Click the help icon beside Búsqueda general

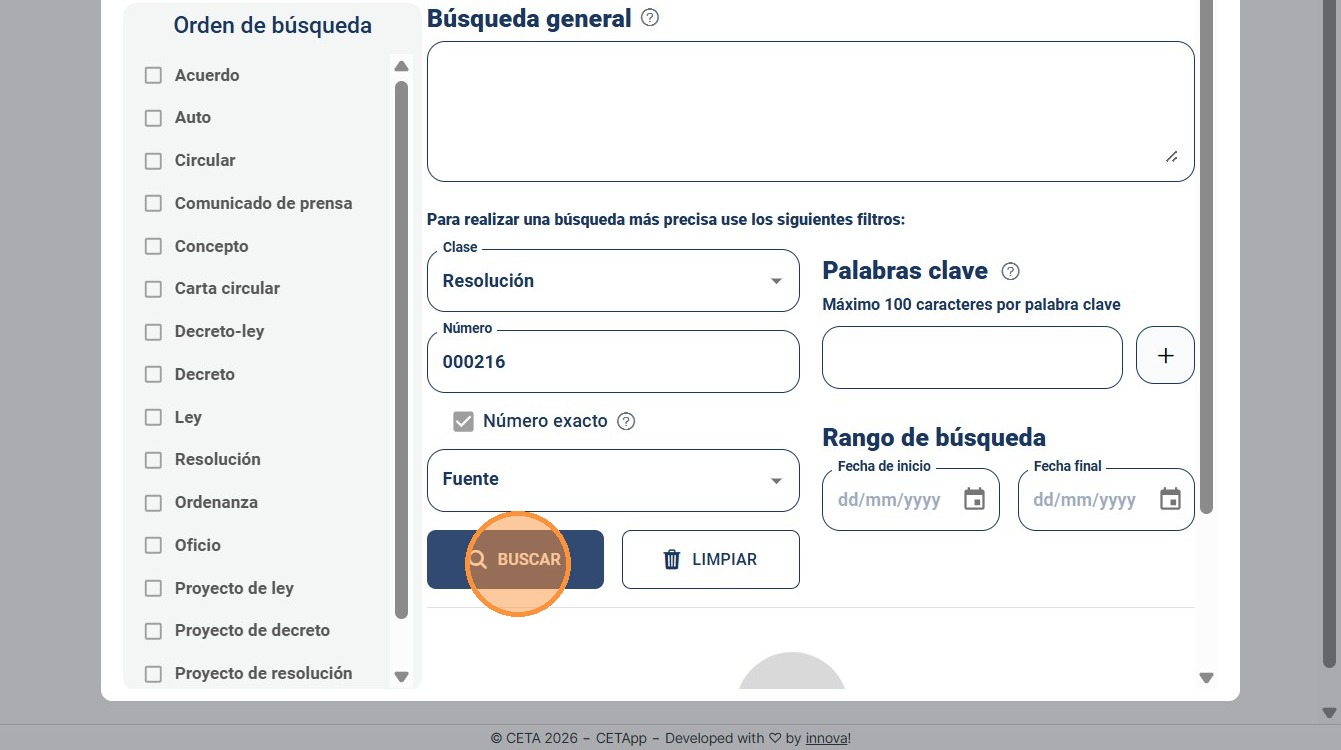click(650, 17)
